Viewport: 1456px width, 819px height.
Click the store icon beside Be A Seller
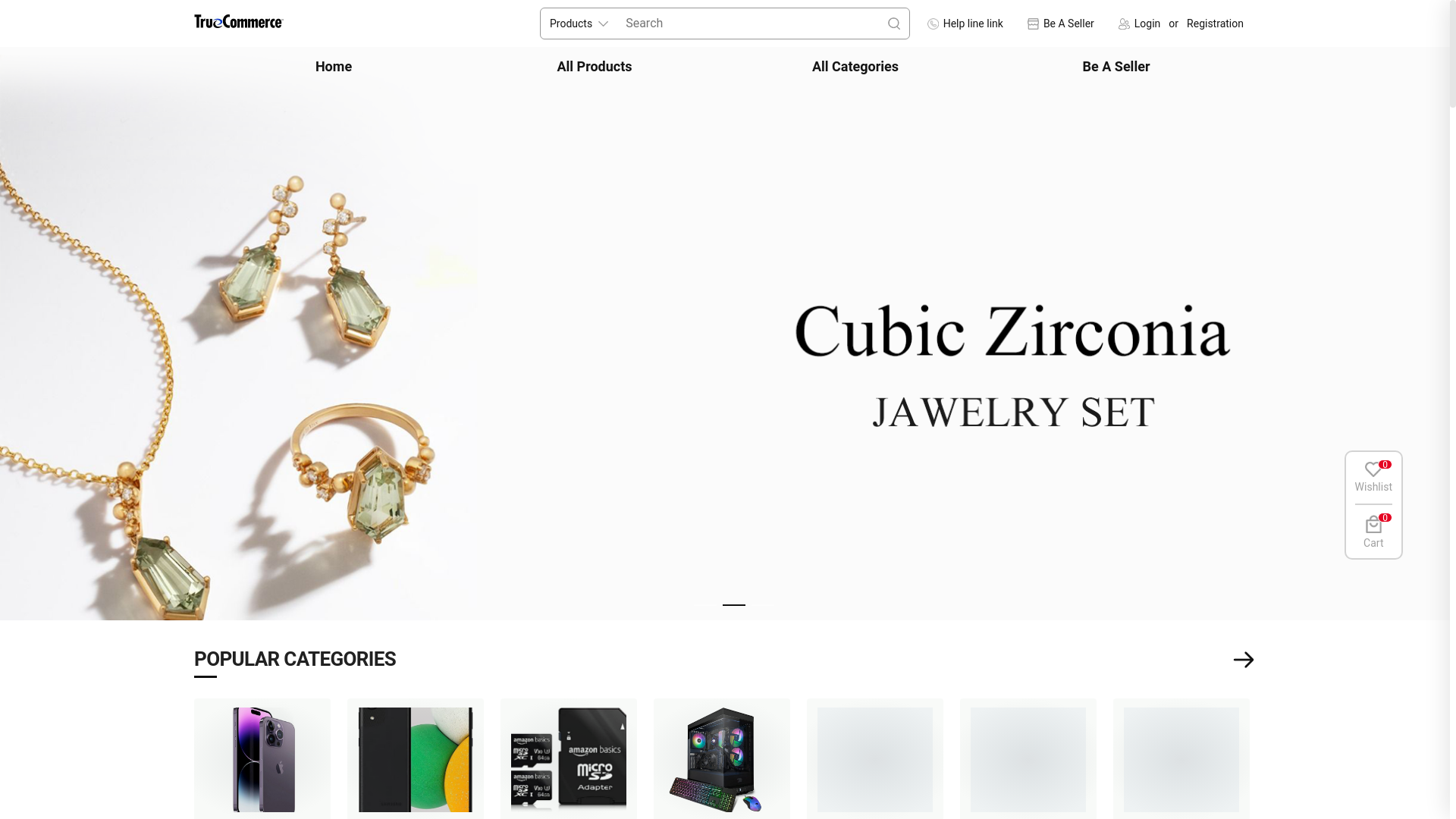tap(1033, 24)
